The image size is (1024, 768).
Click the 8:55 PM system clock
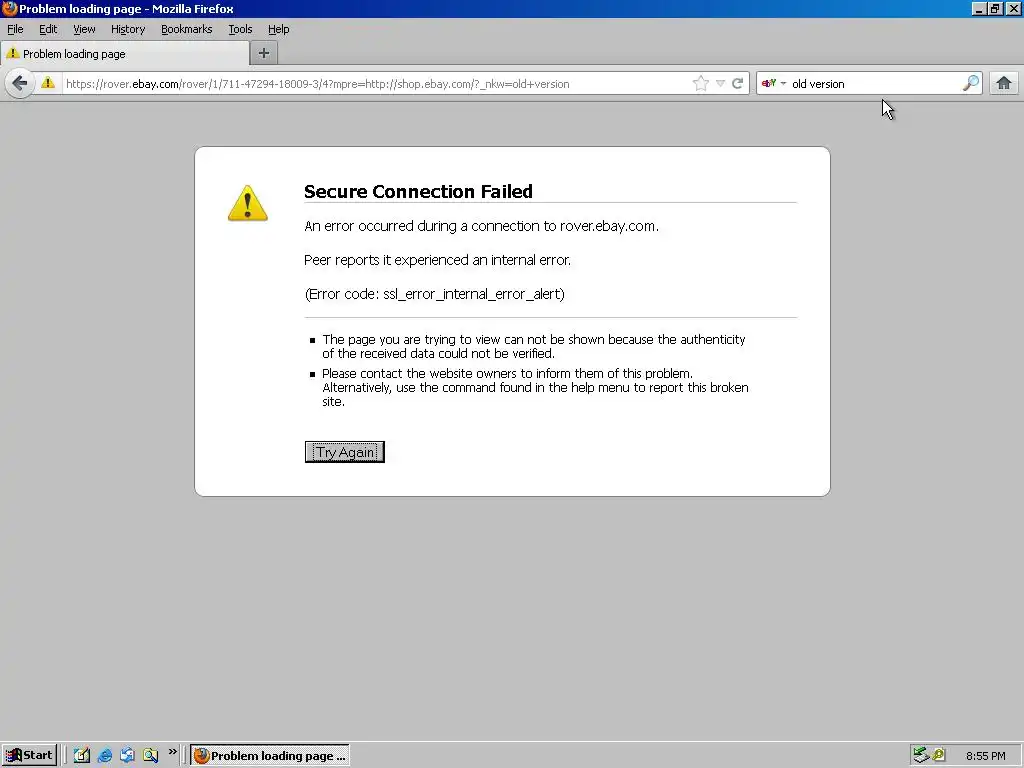pos(985,756)
